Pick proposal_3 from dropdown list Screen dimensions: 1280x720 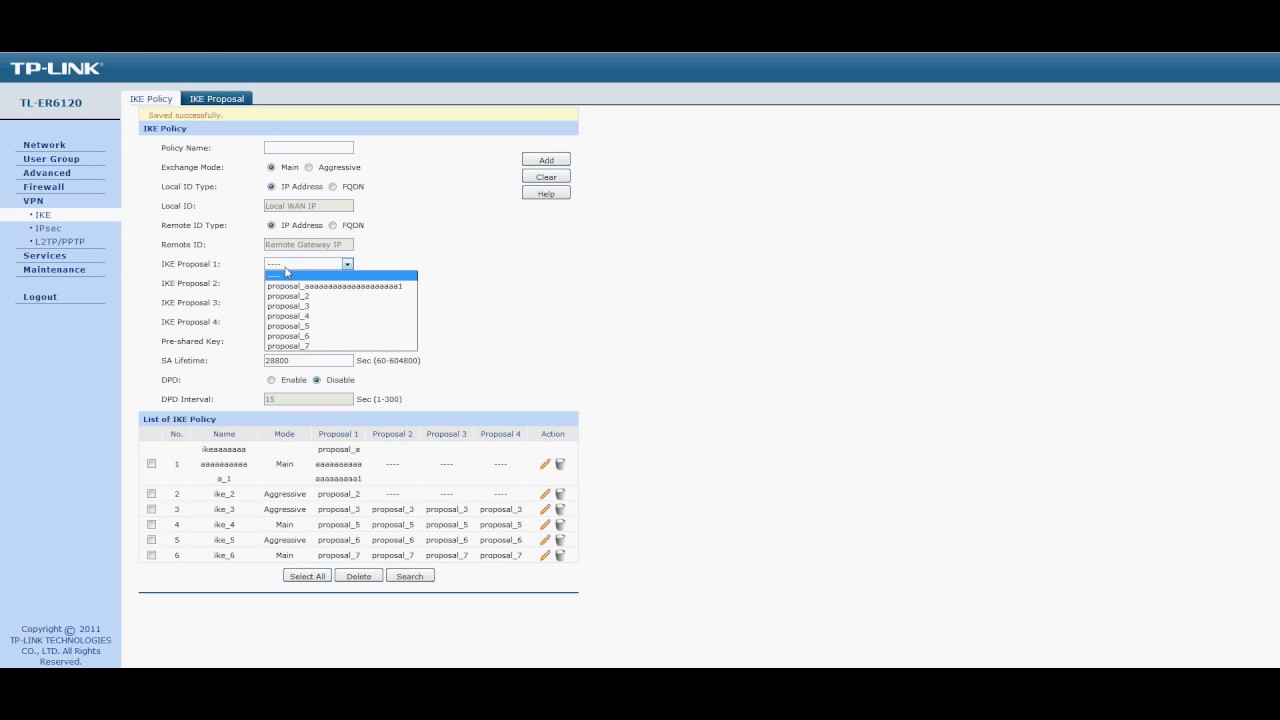[341, 306]
